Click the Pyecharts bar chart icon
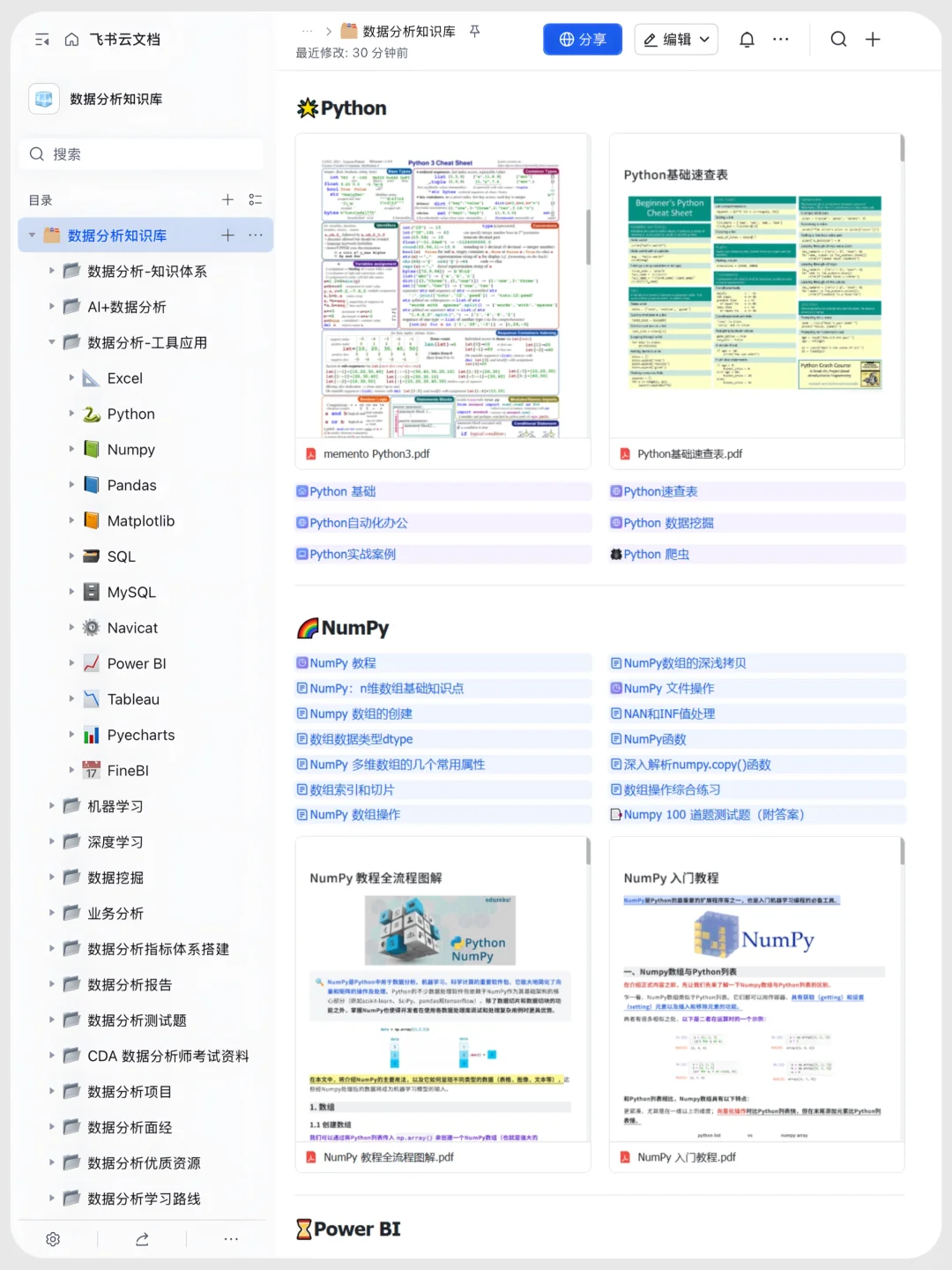Viewport: 952px width, 1270px height. click(91, 735)
